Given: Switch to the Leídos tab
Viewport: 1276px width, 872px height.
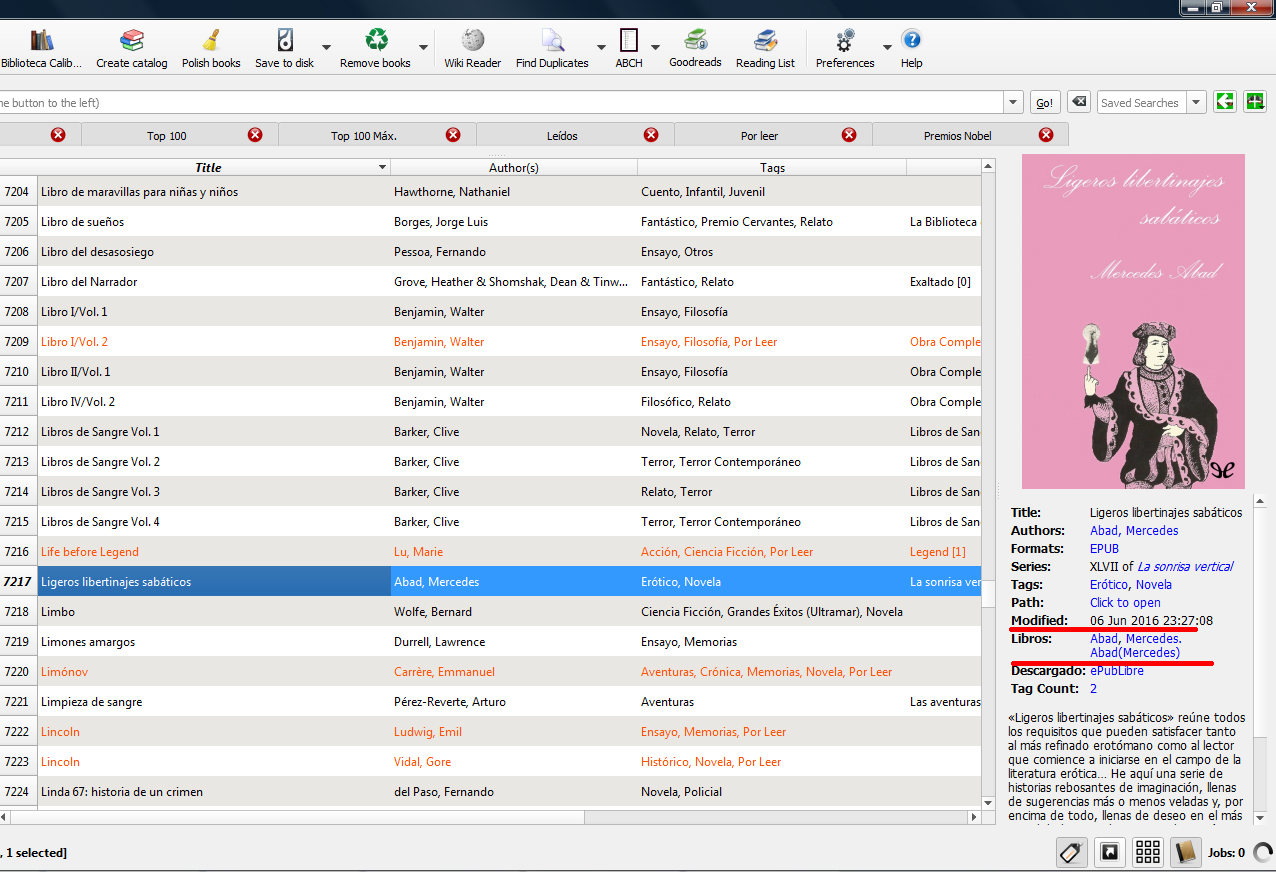Looking at the screenshot, I should click(x=562, y=136).
